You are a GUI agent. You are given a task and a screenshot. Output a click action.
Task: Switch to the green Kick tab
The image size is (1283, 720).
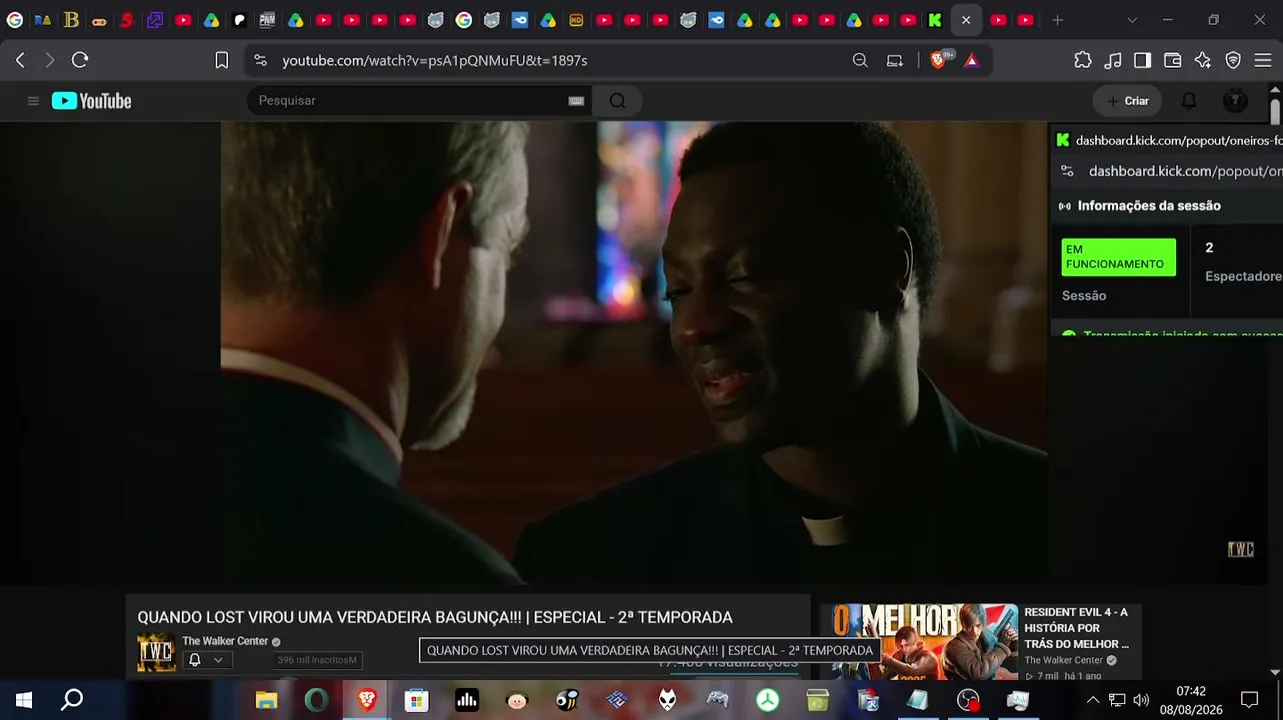tap(935, 20)
